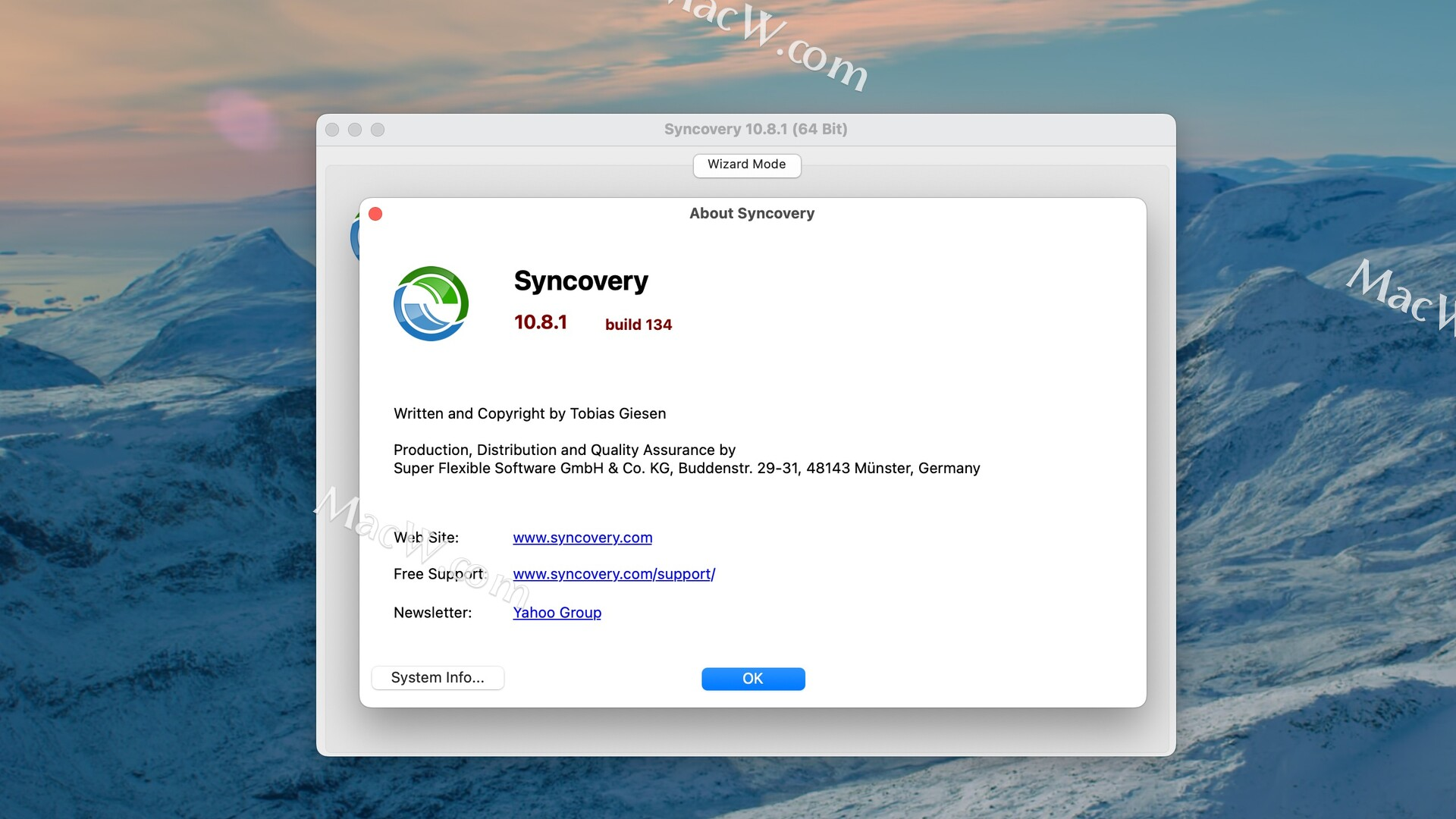Click the red close button on About dialog

[375, 214]
